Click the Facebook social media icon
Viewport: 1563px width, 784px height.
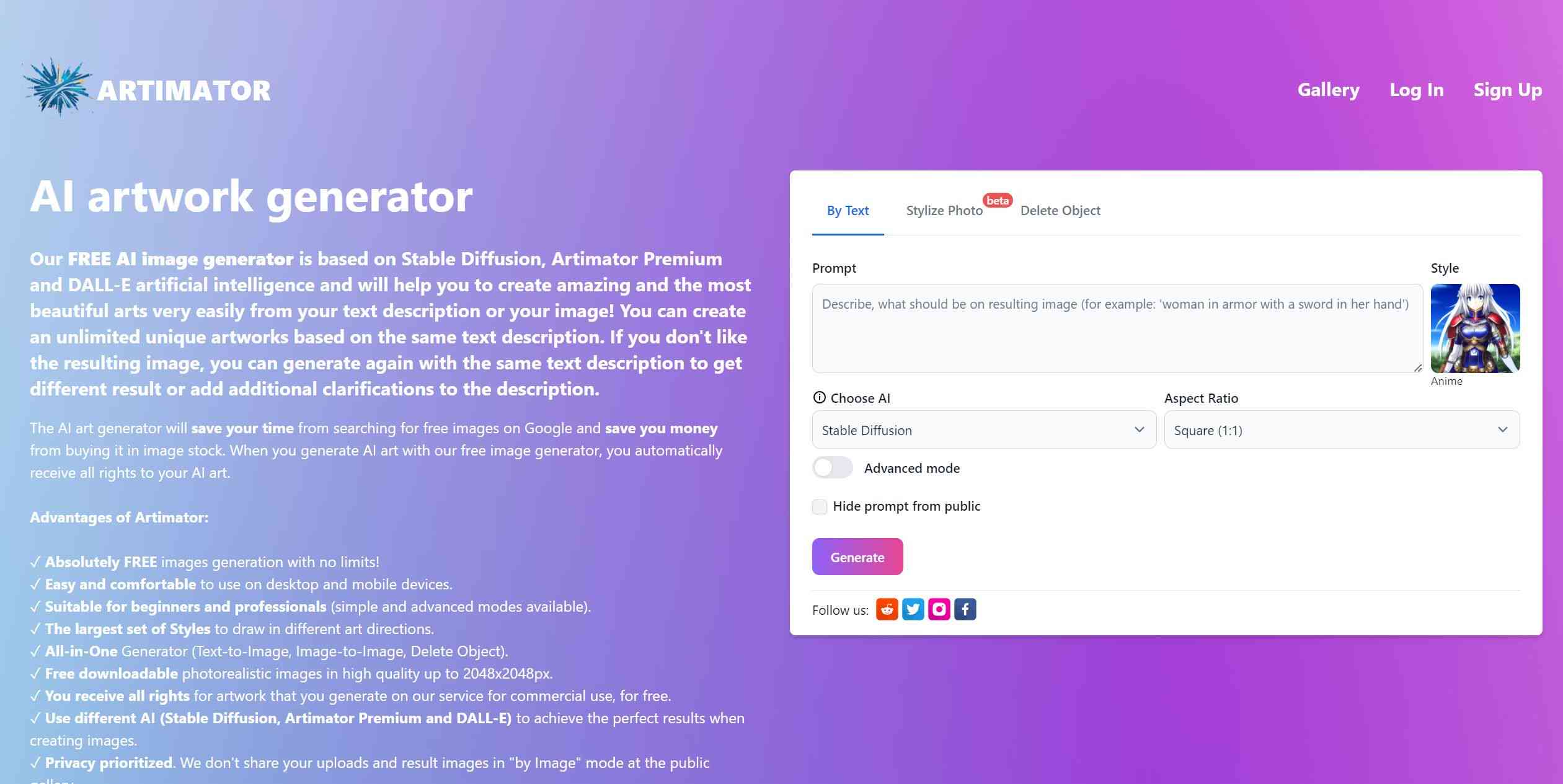(964, 608)
